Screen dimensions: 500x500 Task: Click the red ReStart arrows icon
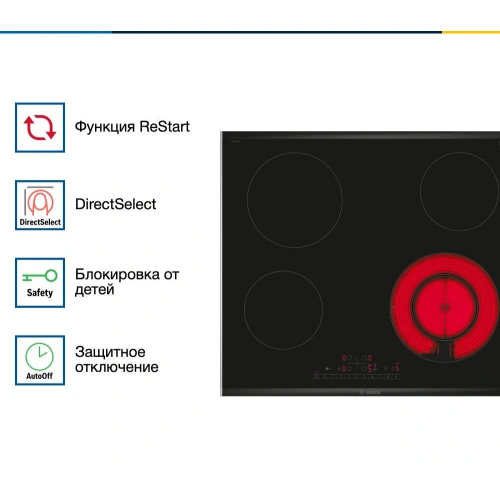[40, 127]
